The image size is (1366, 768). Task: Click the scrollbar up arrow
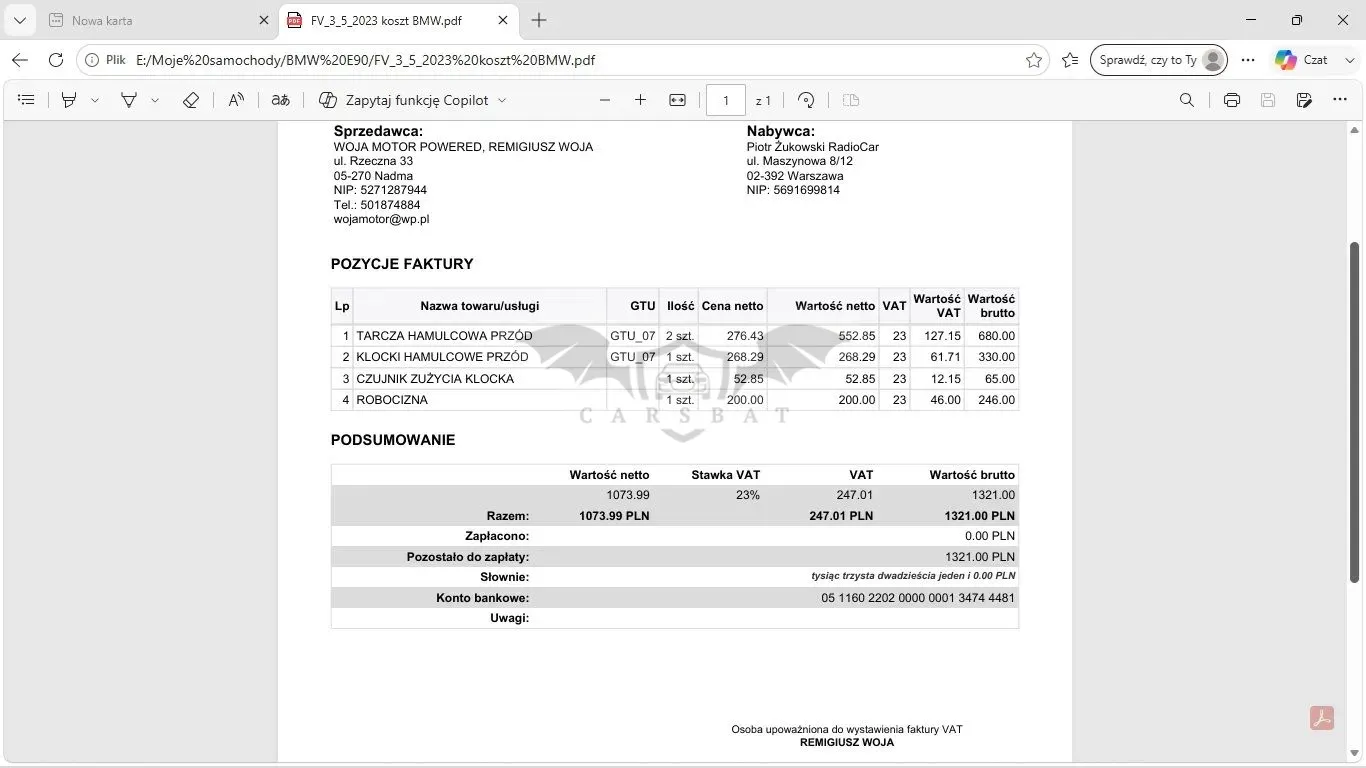point(1355,130)
